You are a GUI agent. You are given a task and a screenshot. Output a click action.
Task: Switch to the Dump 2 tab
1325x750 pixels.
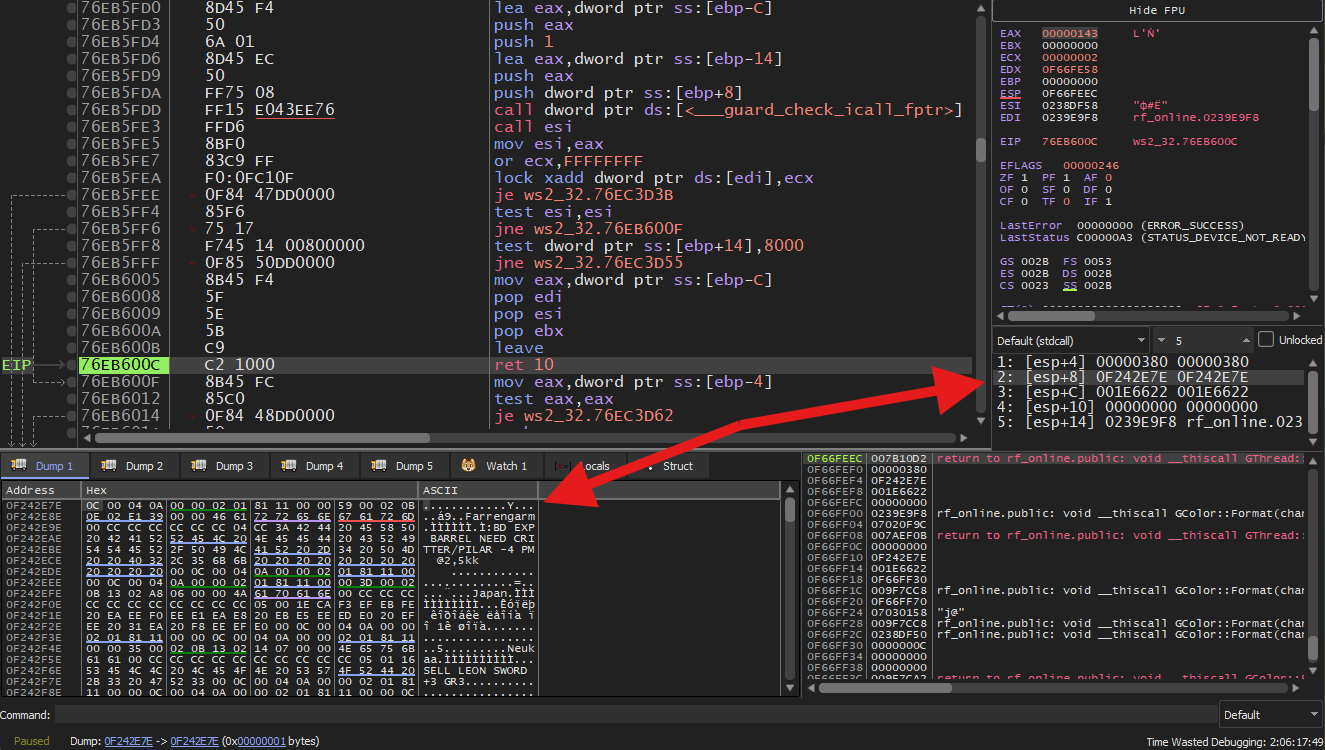(137, 466)
